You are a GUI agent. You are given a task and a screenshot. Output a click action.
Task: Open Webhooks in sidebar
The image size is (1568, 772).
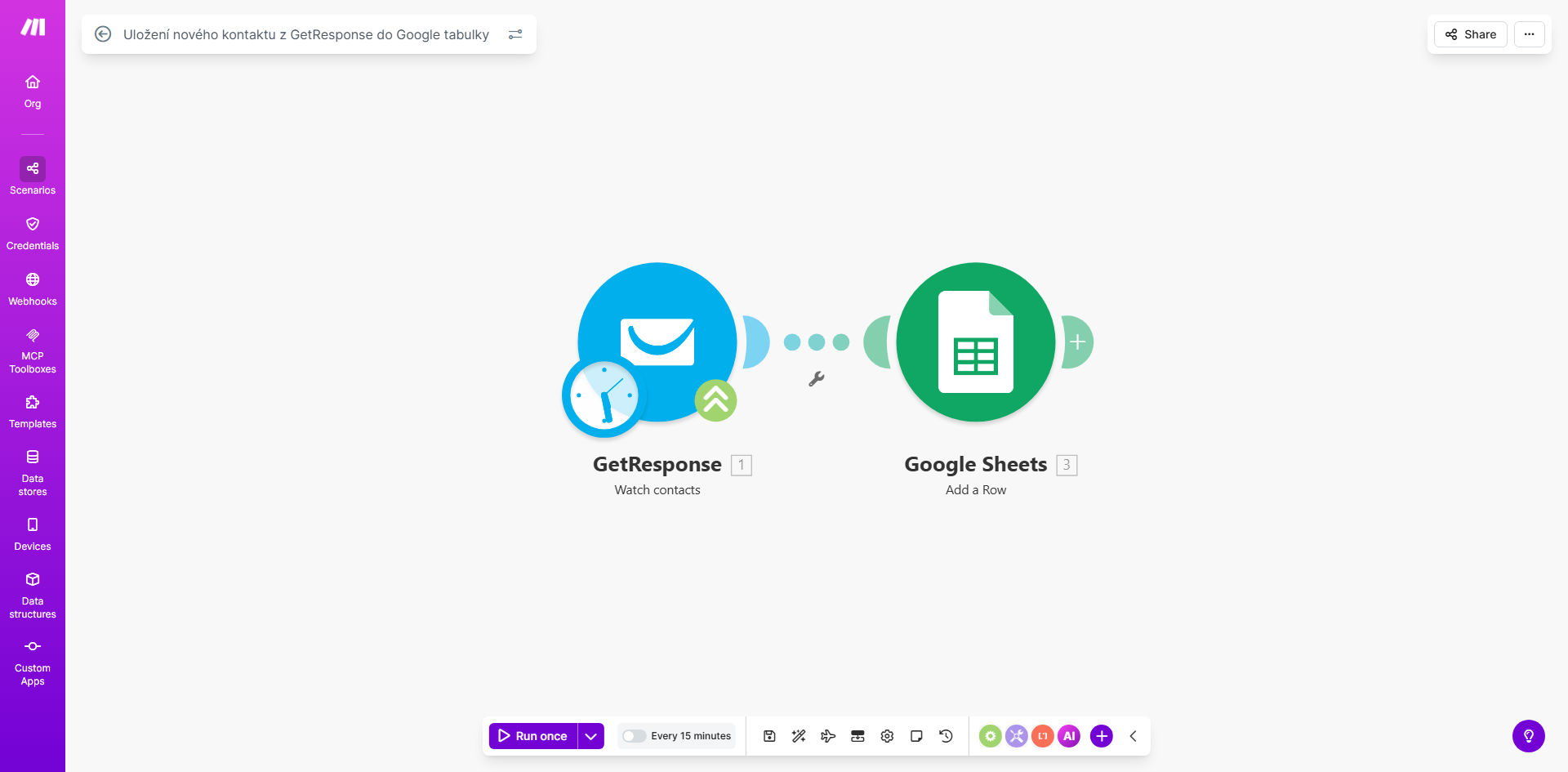tap(33, 289)
